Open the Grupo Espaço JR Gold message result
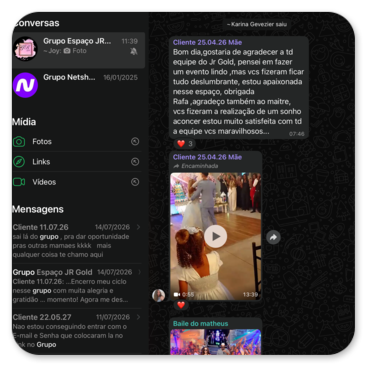 [x=77, y=286]
